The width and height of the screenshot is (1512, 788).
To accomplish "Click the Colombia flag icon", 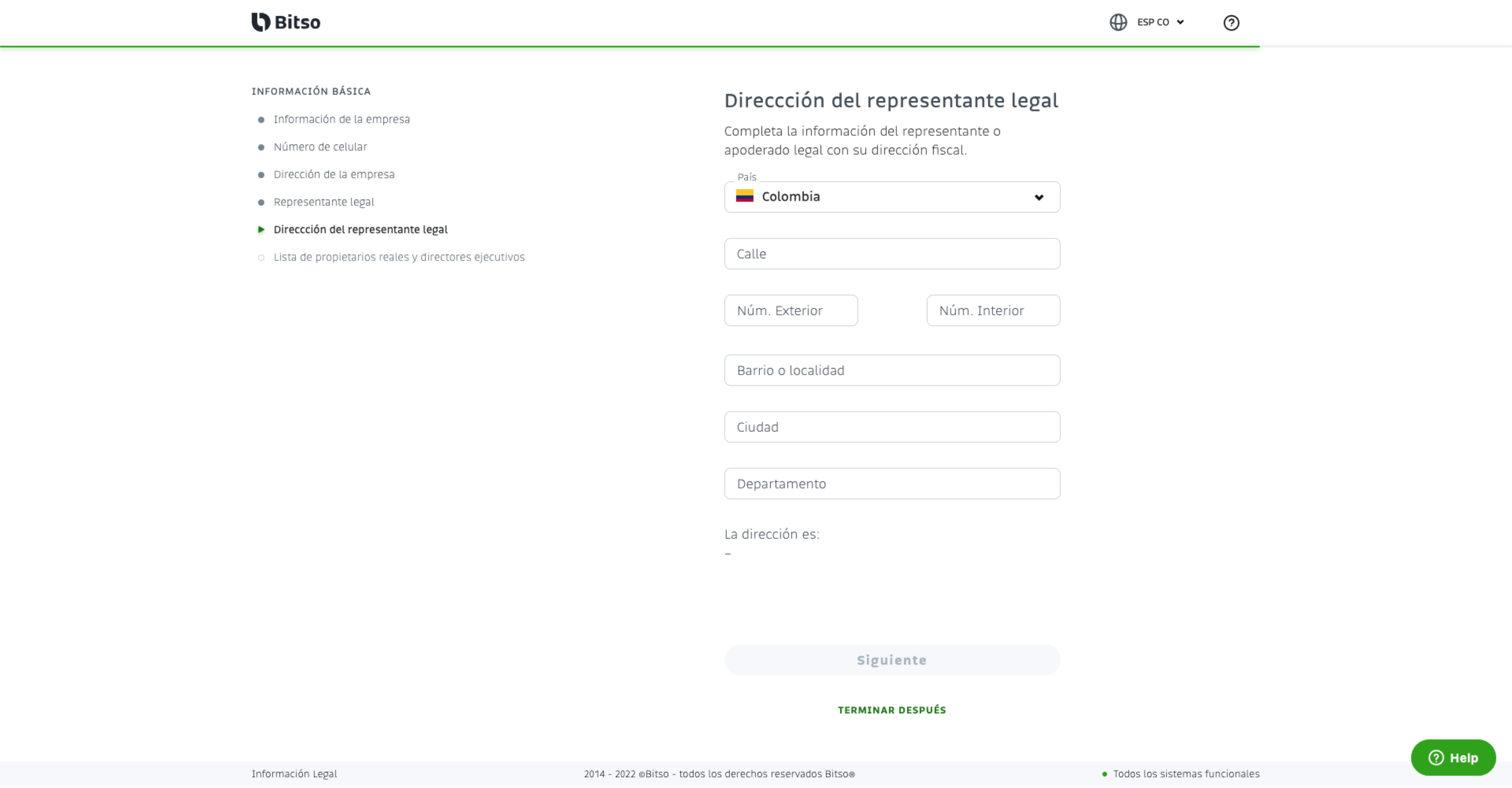I will point(744,196).
